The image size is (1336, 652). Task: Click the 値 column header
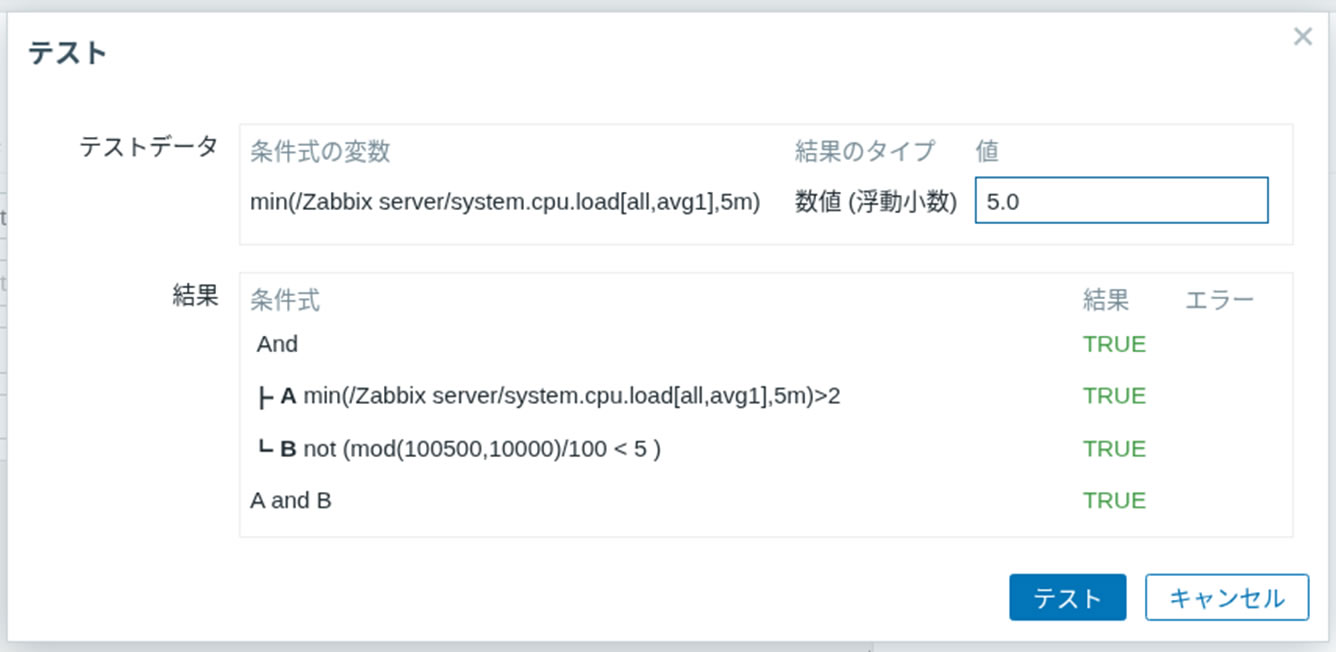(988, 151)
